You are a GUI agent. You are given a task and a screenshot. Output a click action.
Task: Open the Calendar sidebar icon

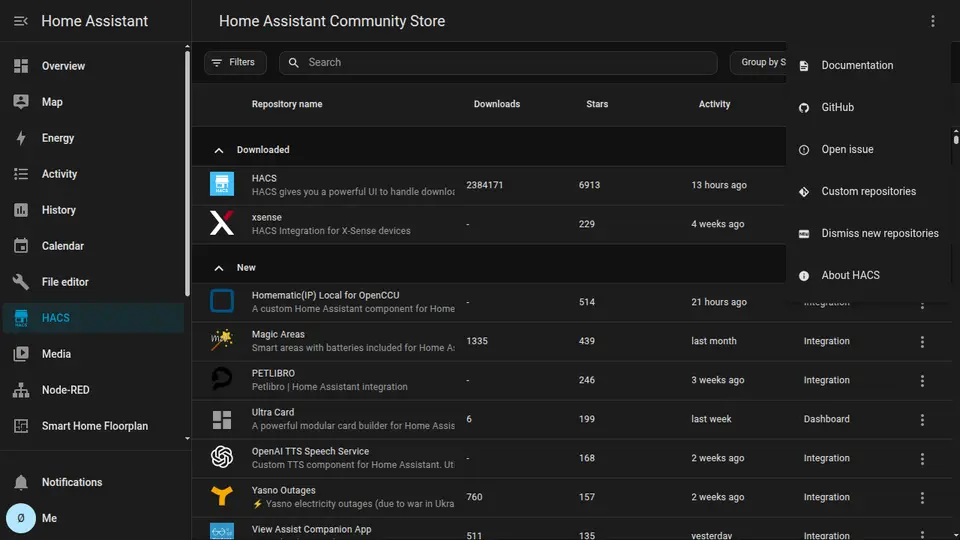[21, 246]
